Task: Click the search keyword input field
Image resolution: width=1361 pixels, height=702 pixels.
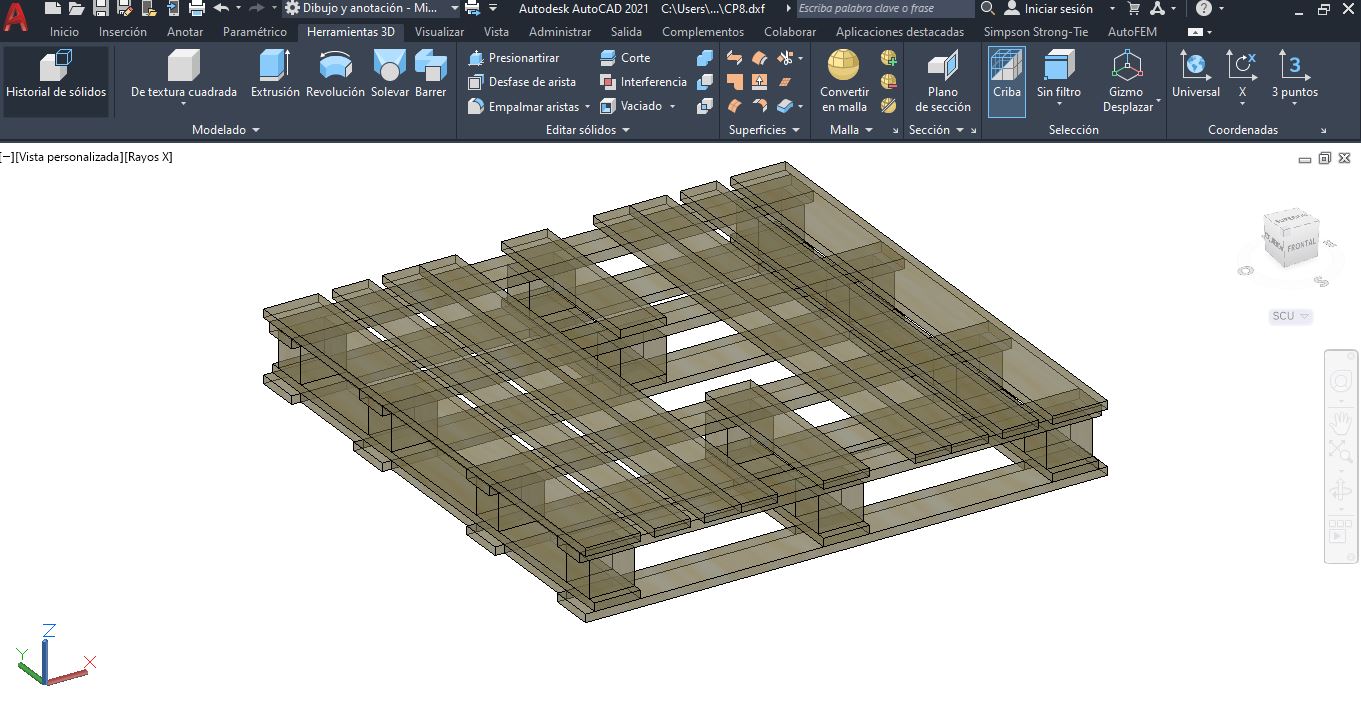Action: (884, 8)
